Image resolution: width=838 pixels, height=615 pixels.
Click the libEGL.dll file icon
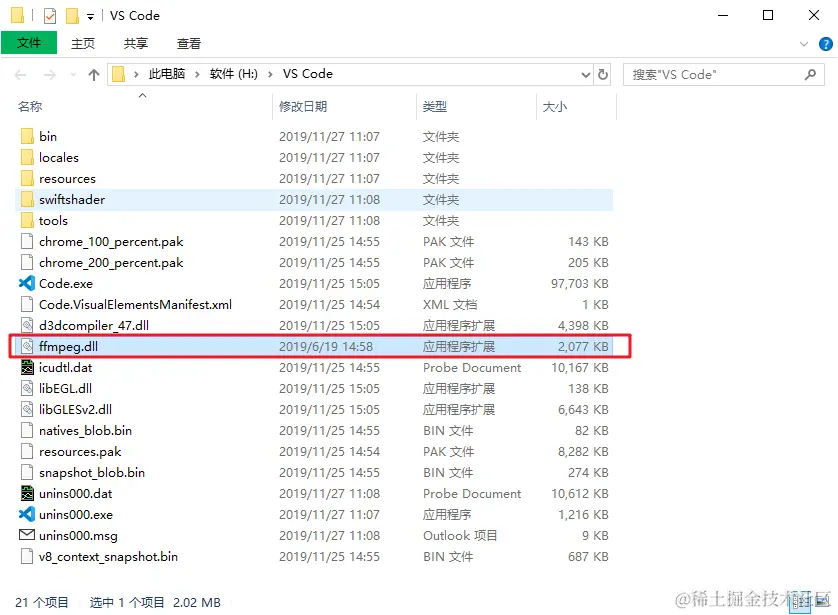click(x=27, y=388)
